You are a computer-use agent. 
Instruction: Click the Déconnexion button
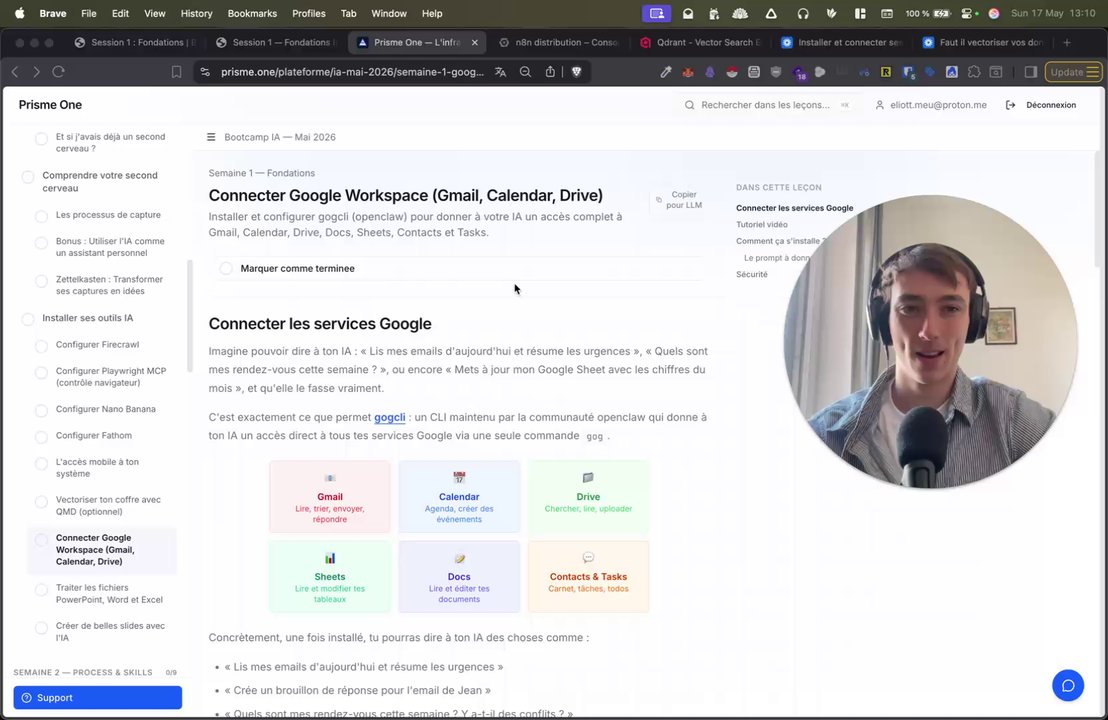[x=1041, y=105]
